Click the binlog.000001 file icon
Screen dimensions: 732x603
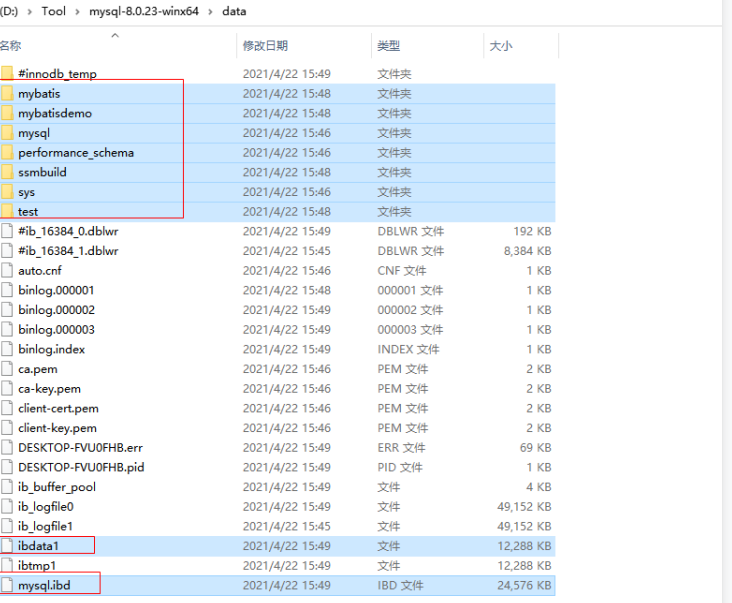pyautogui.click(x=7, y=290)
